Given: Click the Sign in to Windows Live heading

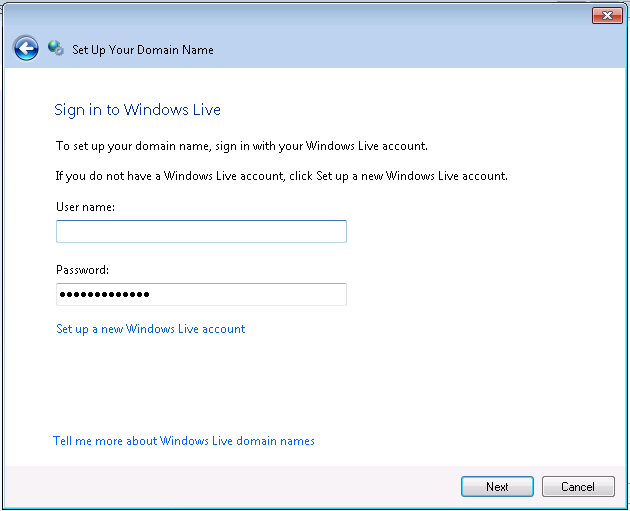Looking at the screenshot, I should [x=137, y=110].
